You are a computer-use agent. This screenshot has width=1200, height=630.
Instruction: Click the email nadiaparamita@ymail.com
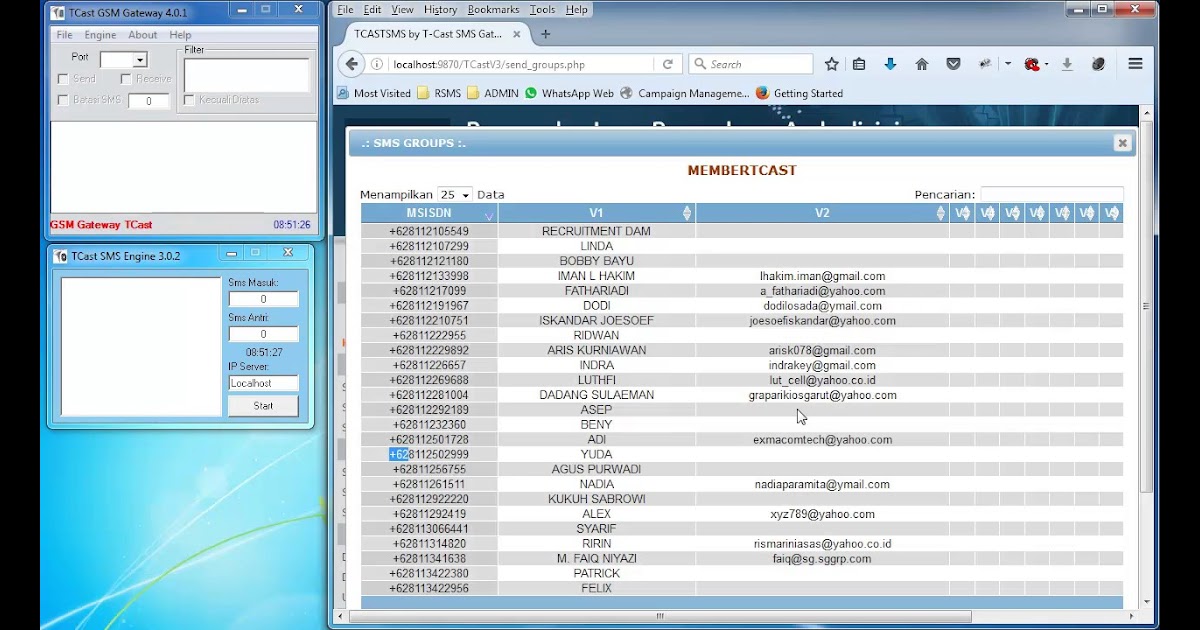tap(822, 484)
